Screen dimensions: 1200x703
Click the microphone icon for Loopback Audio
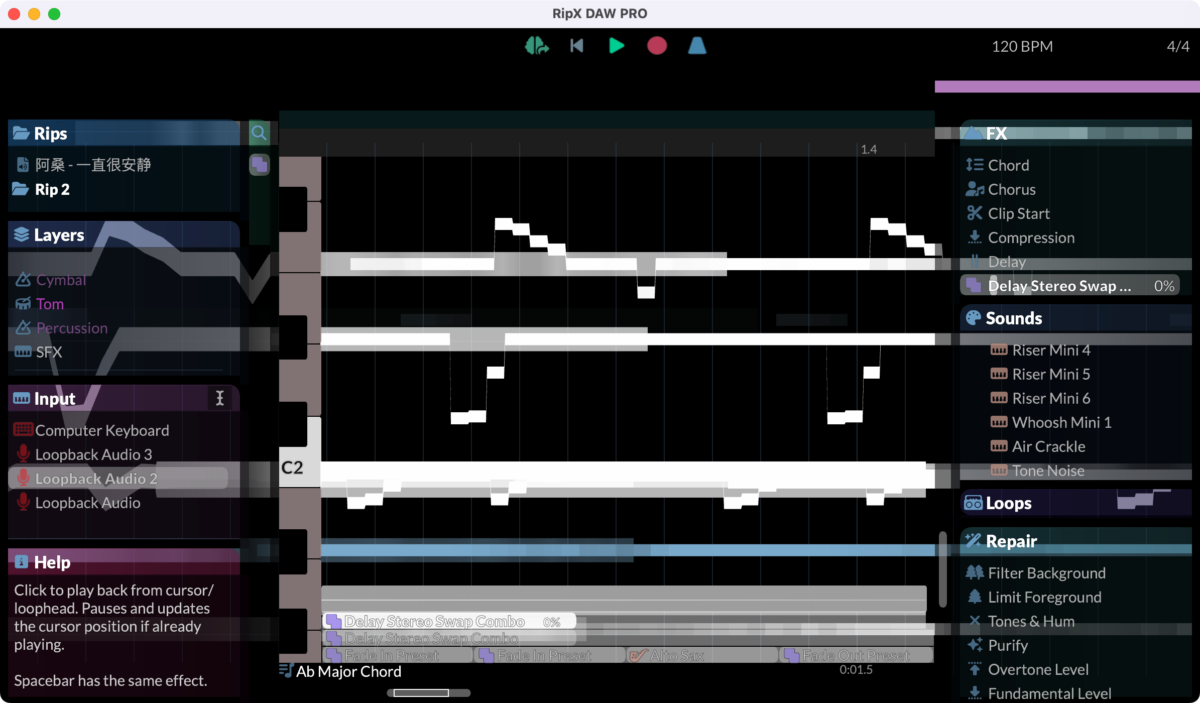click(23, 502)
